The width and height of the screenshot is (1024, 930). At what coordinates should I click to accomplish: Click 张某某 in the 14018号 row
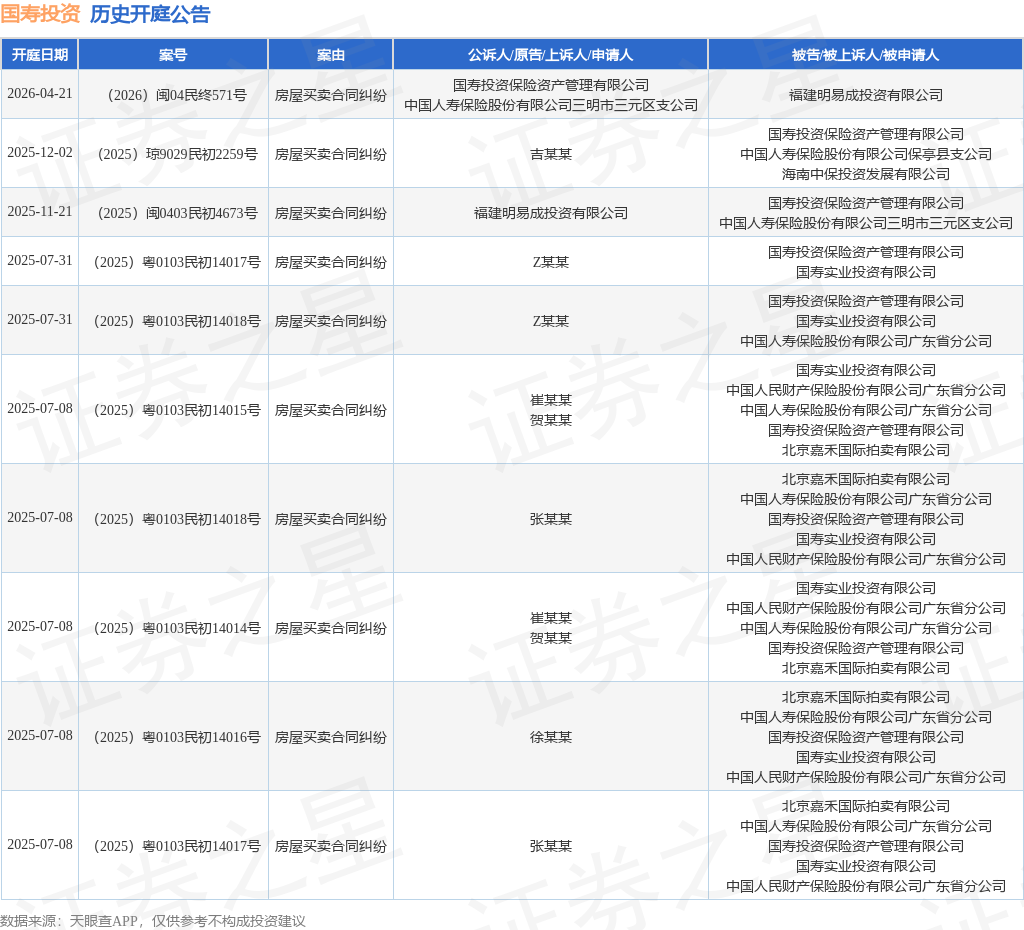pos(551,519)
